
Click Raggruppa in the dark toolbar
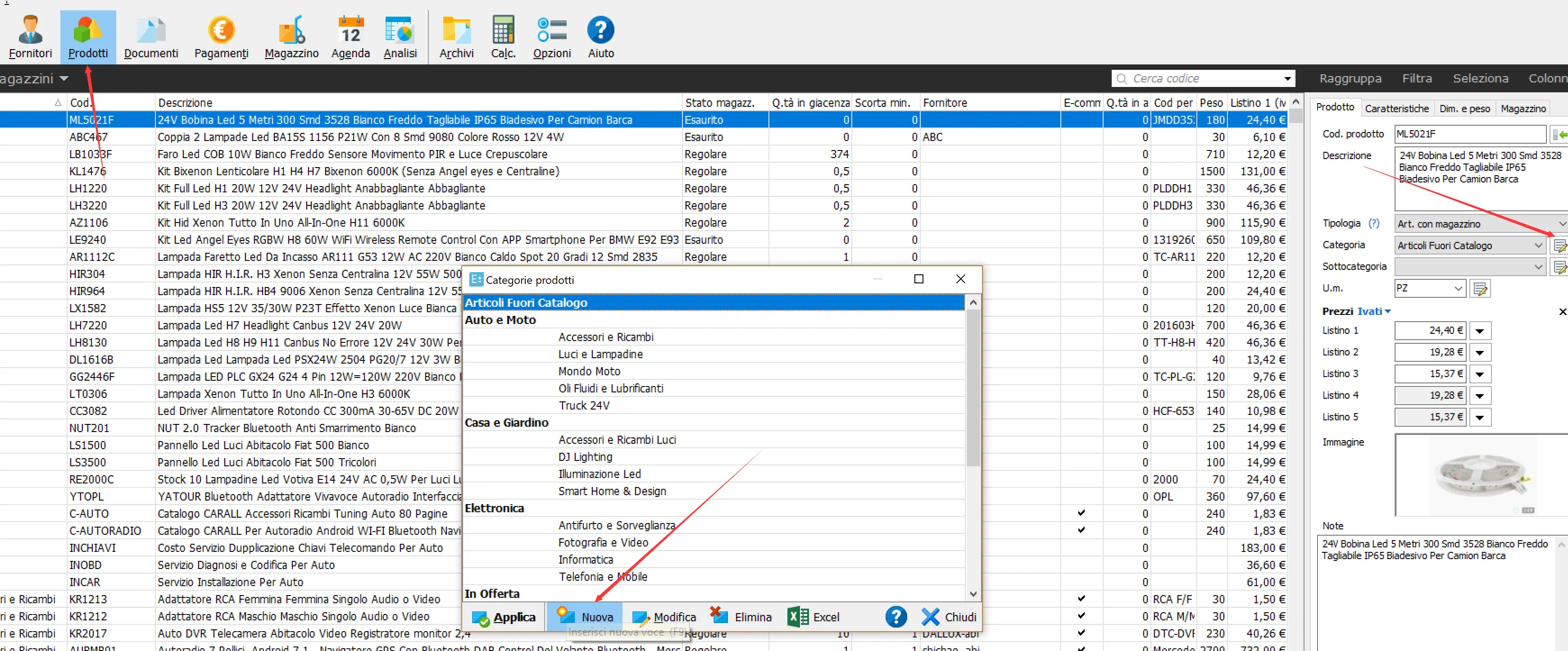pyautogui.click(x=1350, y=78)
